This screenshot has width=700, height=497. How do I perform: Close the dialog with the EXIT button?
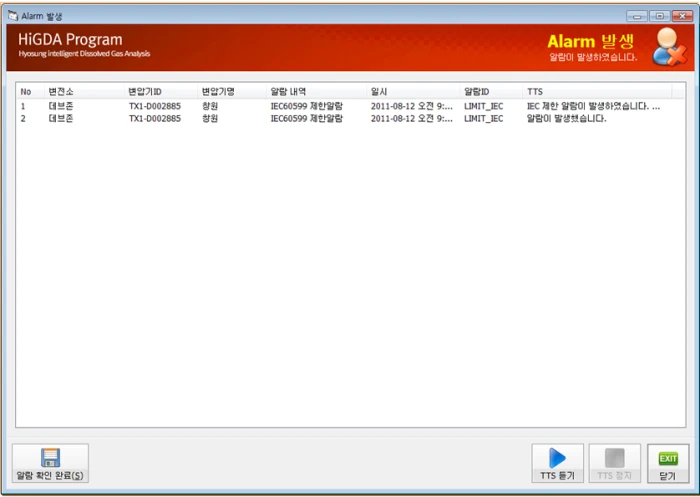(x=668, y=463)
